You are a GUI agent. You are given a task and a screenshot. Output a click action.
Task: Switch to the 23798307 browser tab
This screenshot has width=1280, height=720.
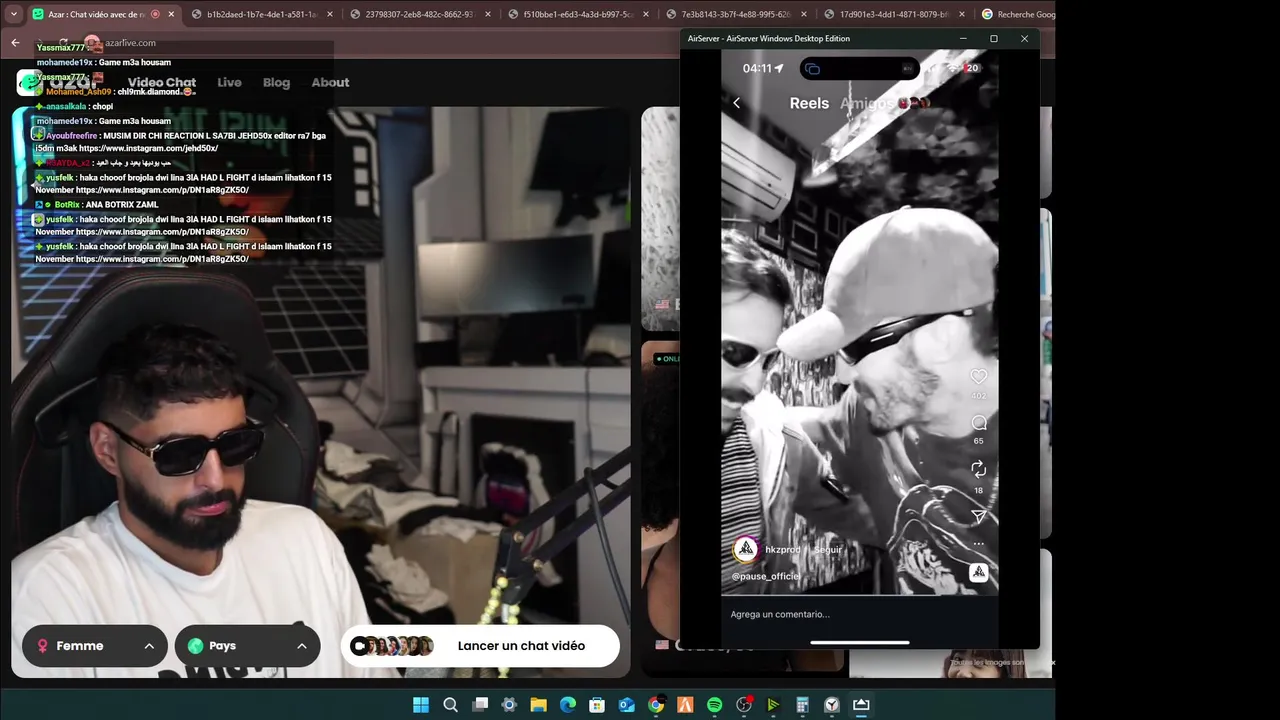point(418,14)
